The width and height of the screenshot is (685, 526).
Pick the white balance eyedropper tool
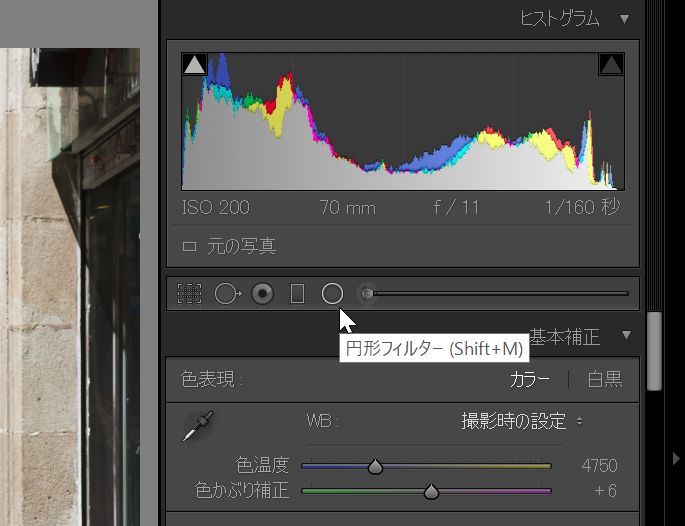(x=198, y=426)
